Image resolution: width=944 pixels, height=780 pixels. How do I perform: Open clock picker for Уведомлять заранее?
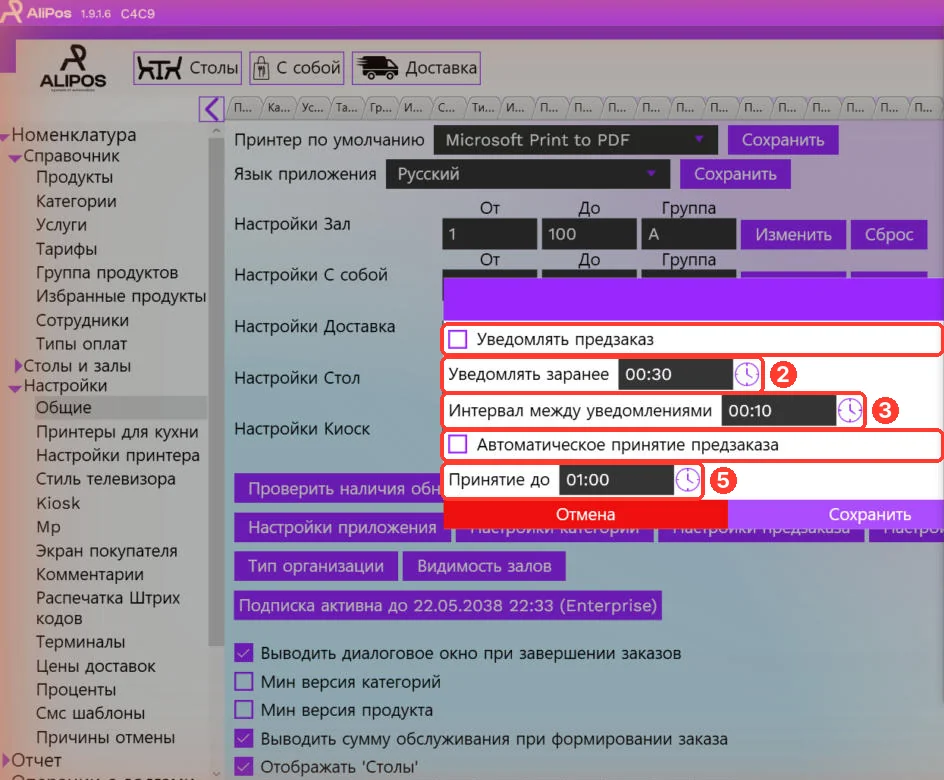(747, 374)
